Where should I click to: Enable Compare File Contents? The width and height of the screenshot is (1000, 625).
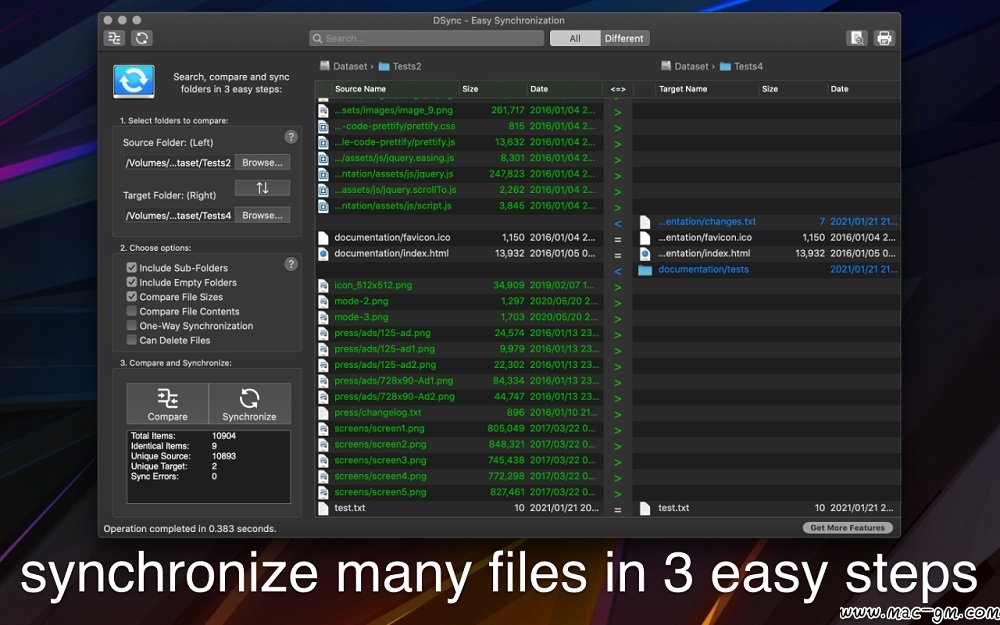132,312
